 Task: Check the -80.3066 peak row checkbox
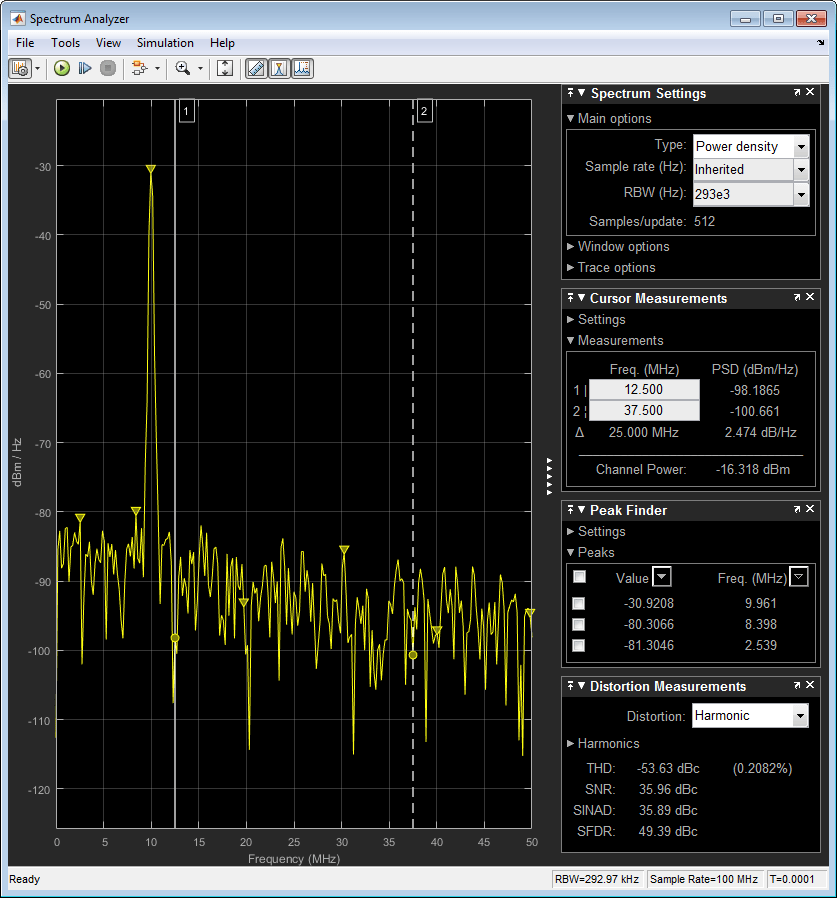578,624
